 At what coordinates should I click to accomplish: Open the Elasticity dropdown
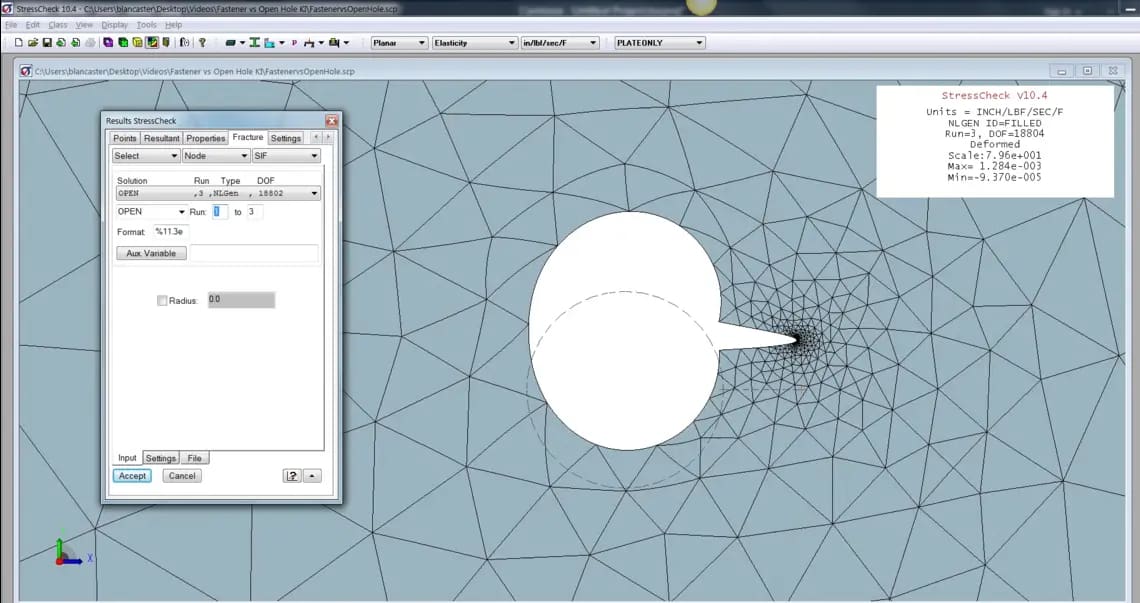click(x=474, y=42)
